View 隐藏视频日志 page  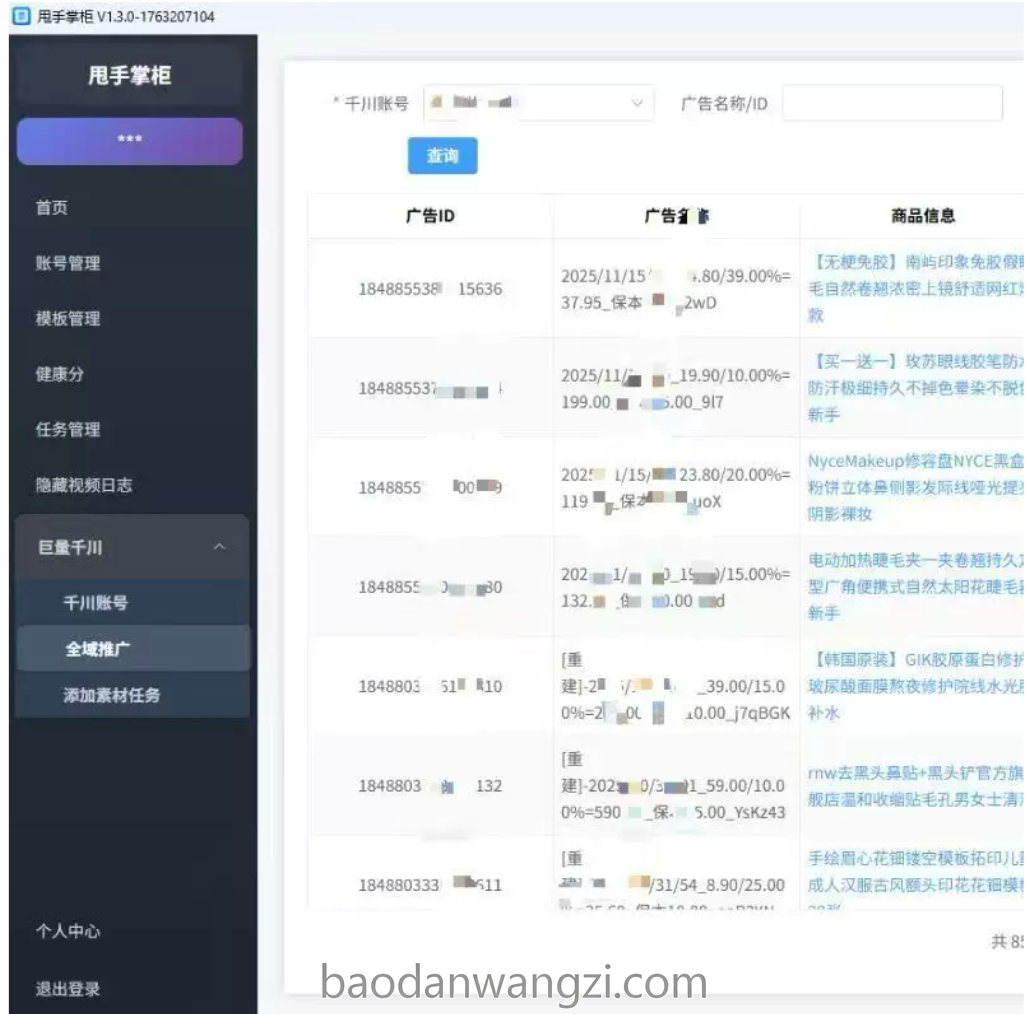84,485
